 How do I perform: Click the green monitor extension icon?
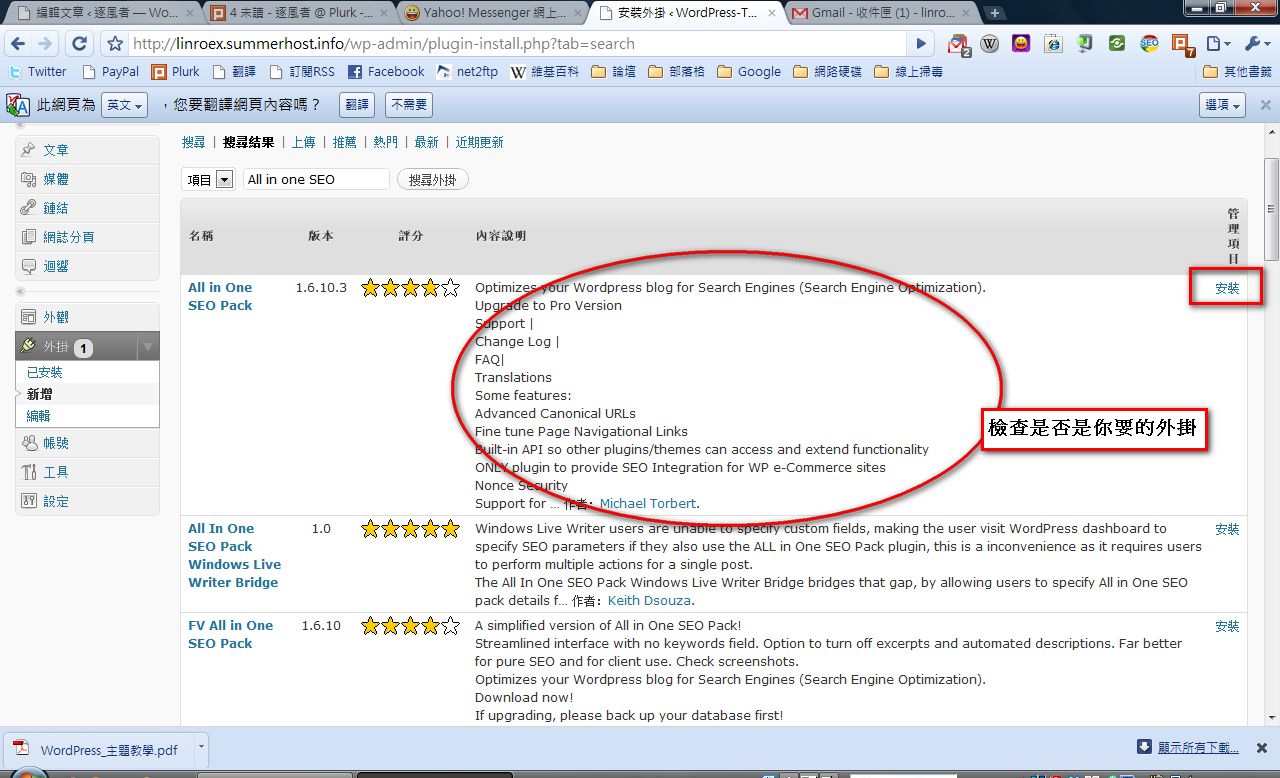1085,44
